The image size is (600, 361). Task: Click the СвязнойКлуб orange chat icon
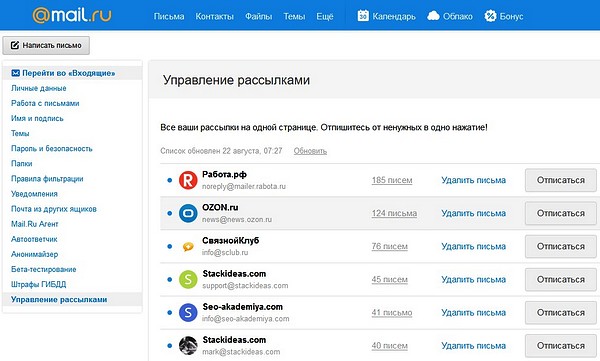click(188, 247)
